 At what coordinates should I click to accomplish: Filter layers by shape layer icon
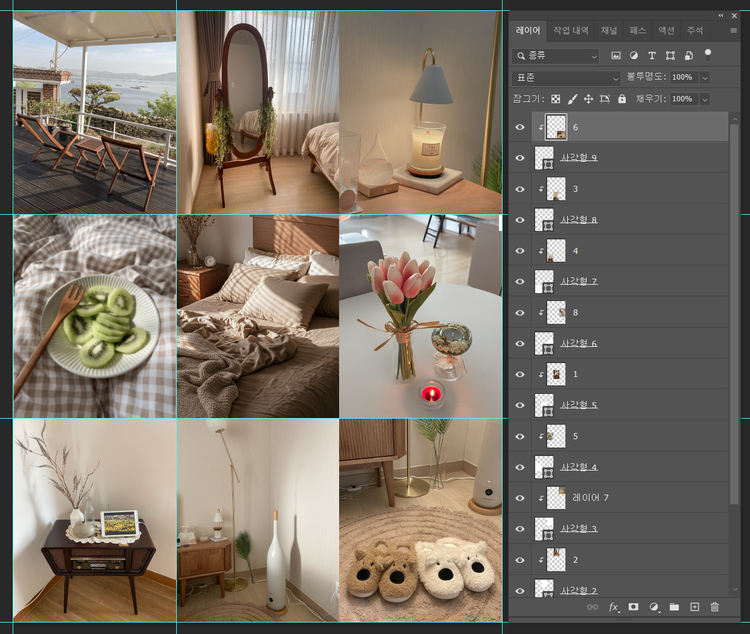click(670, 56)
